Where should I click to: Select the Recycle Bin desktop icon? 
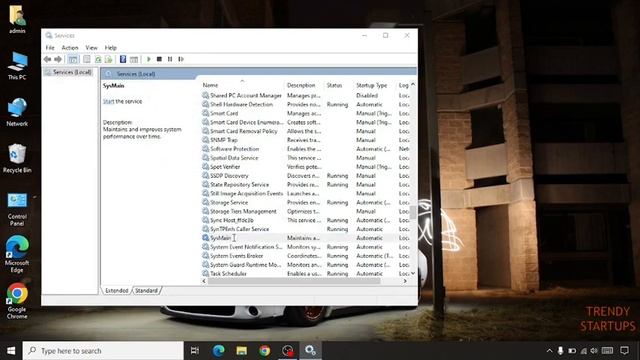(x=17, y=158)
